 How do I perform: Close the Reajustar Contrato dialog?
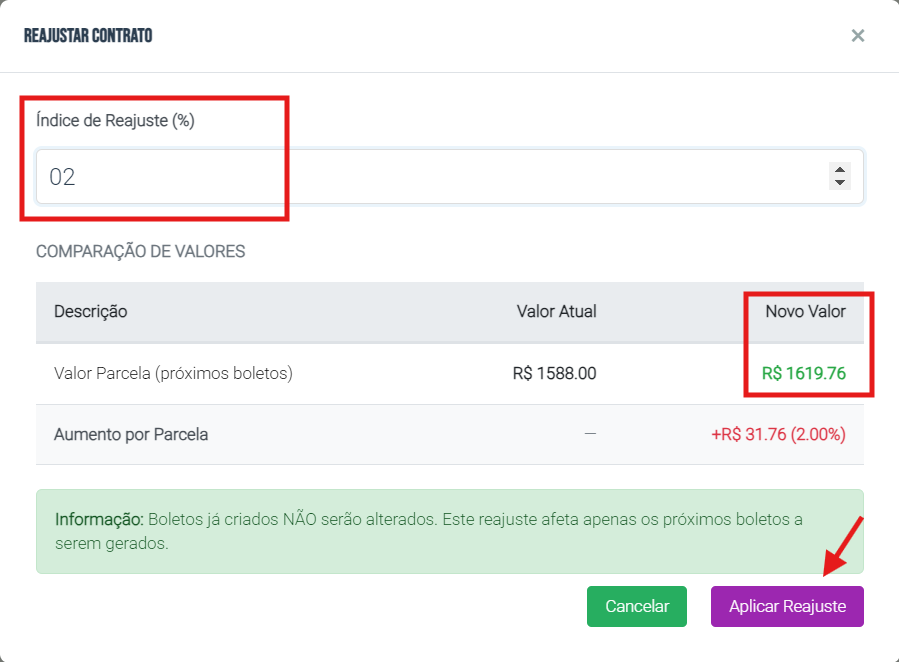click(x=857, y=36)
